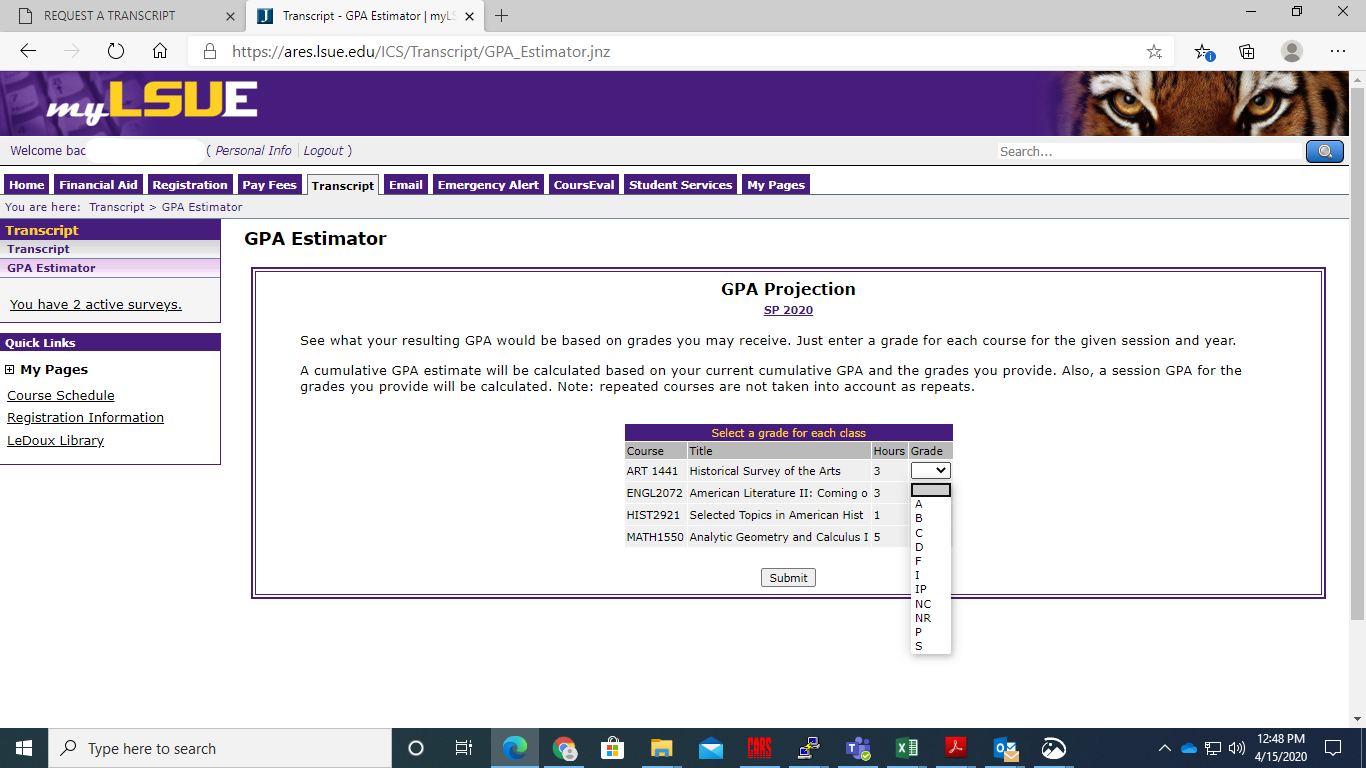Expand My Pages plus icon
The image size is (1366, 768).
click(x=10, y=370)
